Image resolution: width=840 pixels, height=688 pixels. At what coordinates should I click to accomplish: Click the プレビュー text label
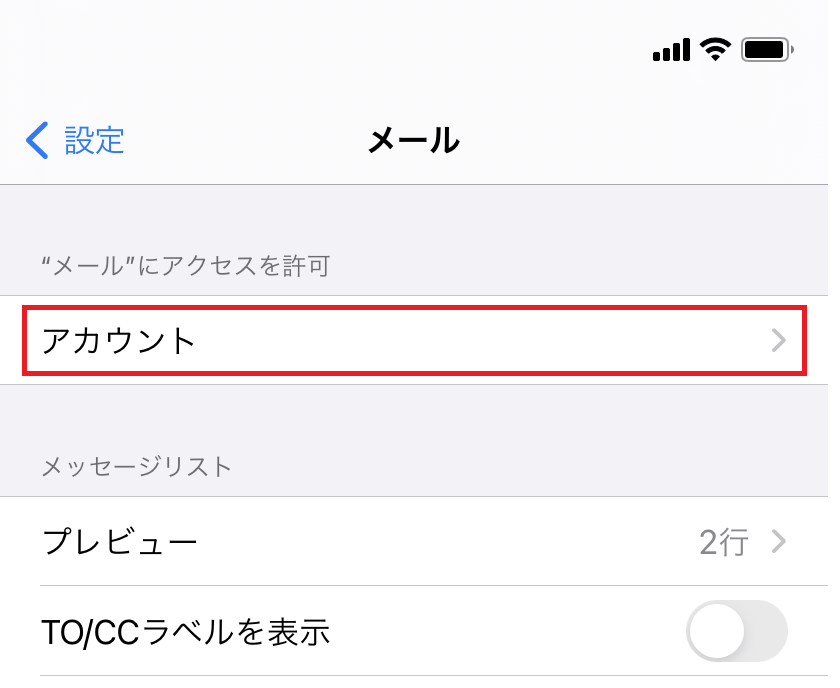[x=119, y=542]
